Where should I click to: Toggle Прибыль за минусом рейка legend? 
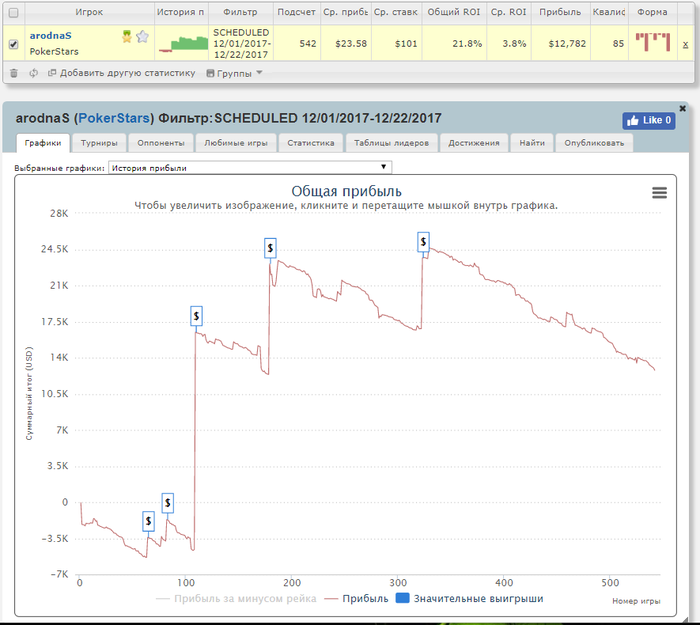(237, 599)
